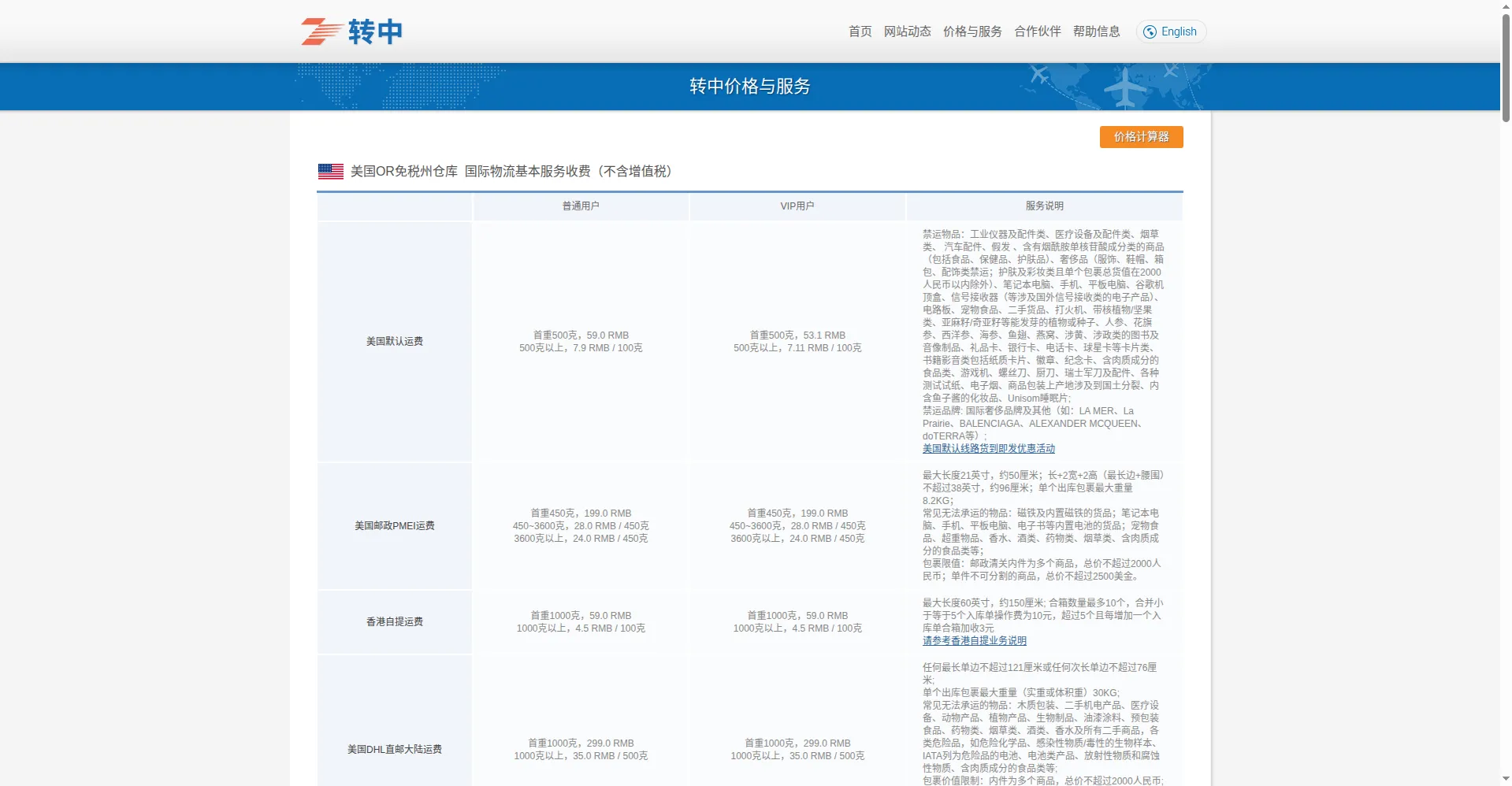Select the 美国邮政PMEI运费 row label
The width and height of the screenshot is (1512, 786).
tap(395, 525)
